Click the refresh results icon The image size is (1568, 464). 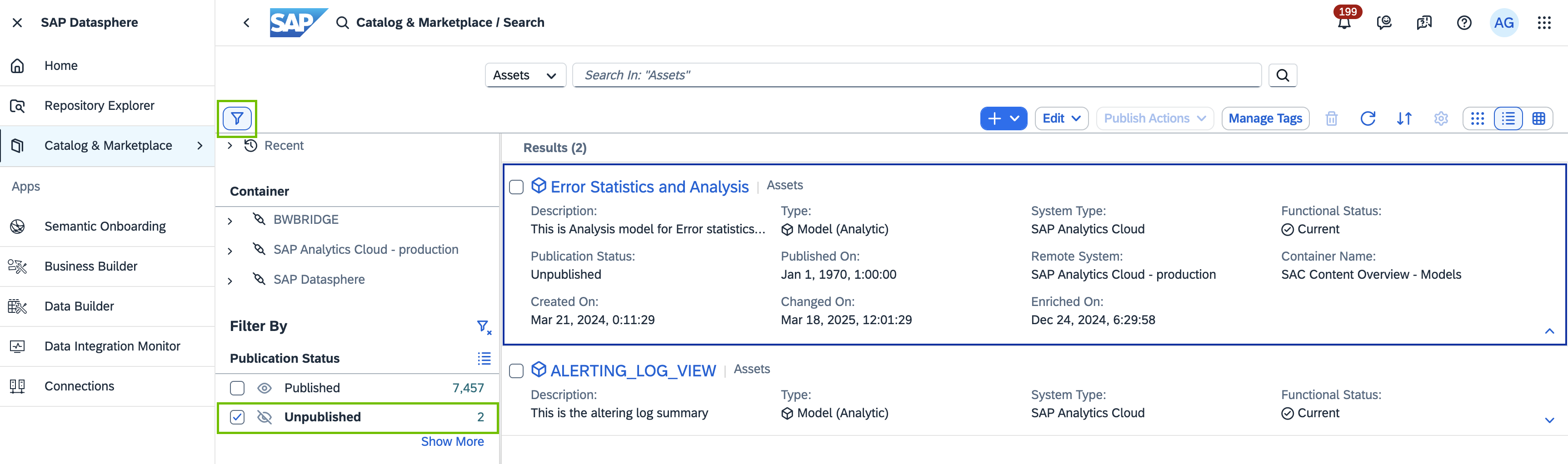[x=1368, y=118]
